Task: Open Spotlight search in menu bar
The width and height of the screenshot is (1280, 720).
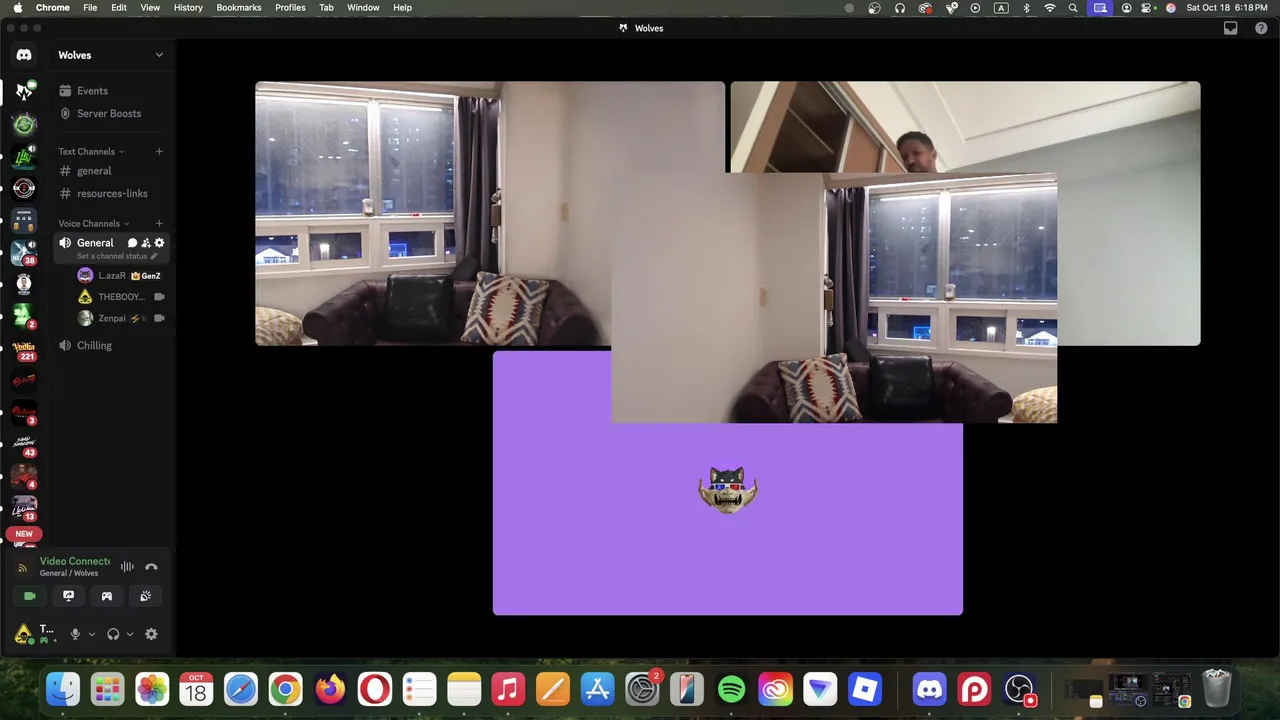Action: pos(1073,7)
